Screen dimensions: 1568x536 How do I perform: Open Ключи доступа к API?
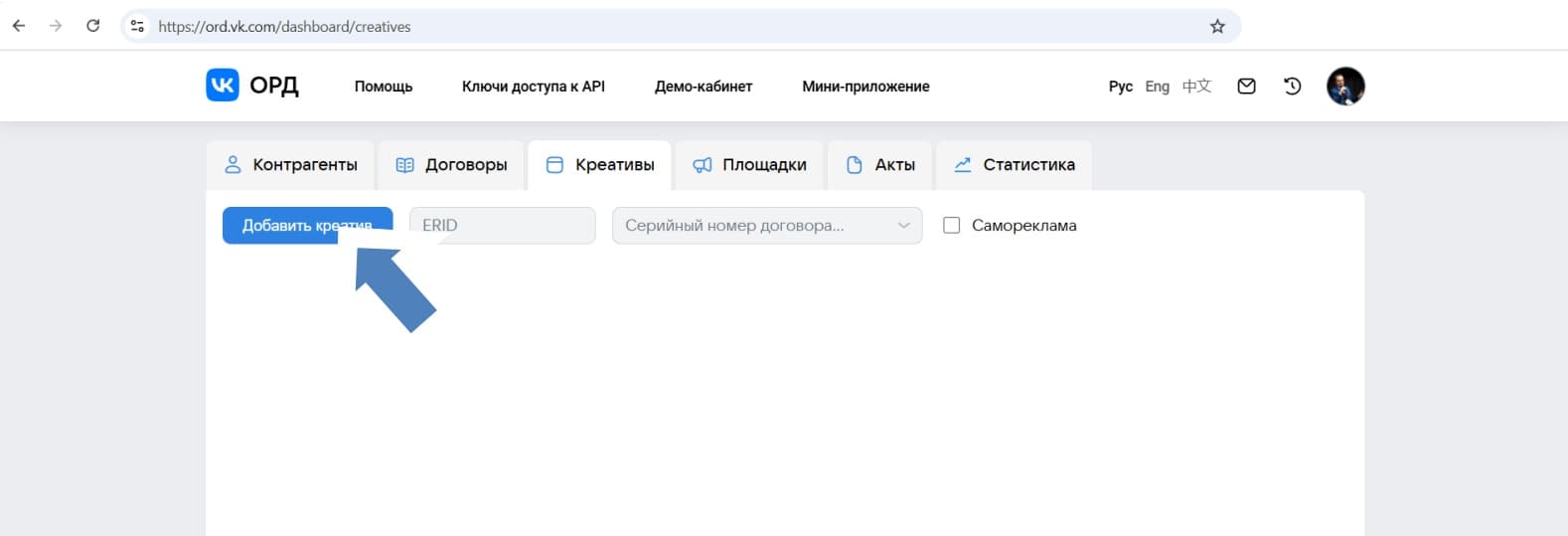tap(533, 87)
